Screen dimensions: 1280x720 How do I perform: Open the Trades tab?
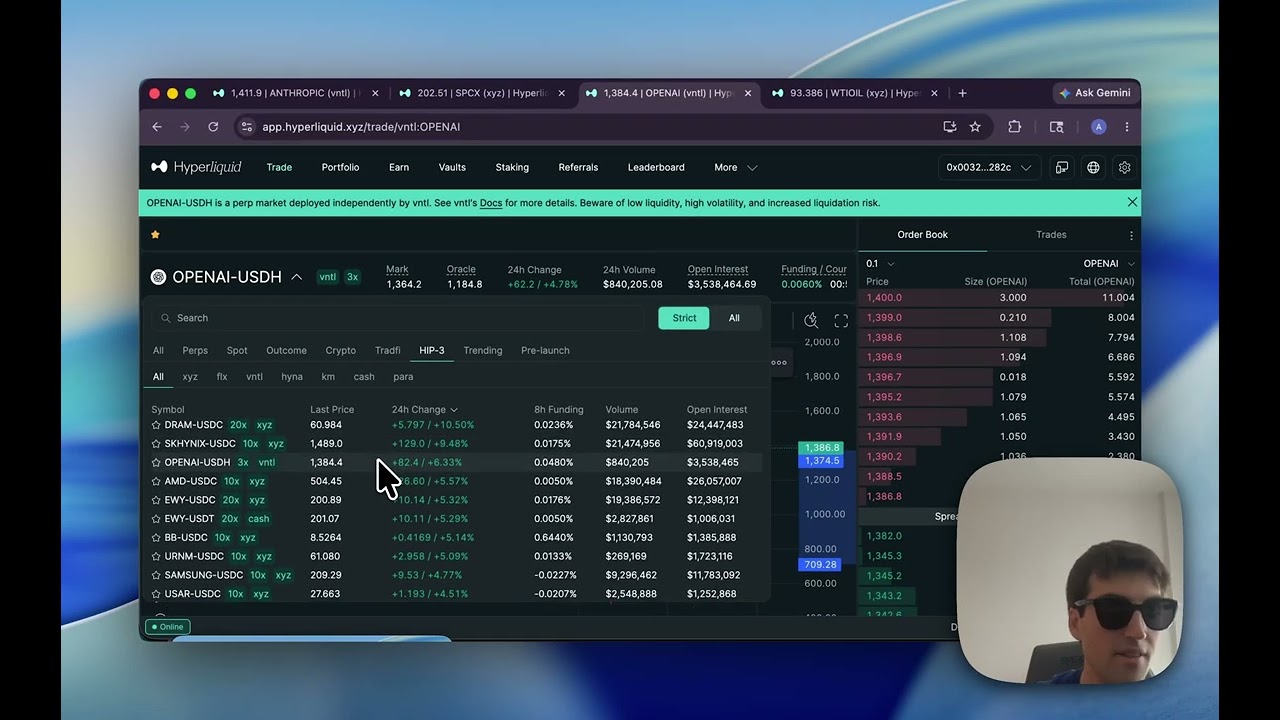[1051, 235]
